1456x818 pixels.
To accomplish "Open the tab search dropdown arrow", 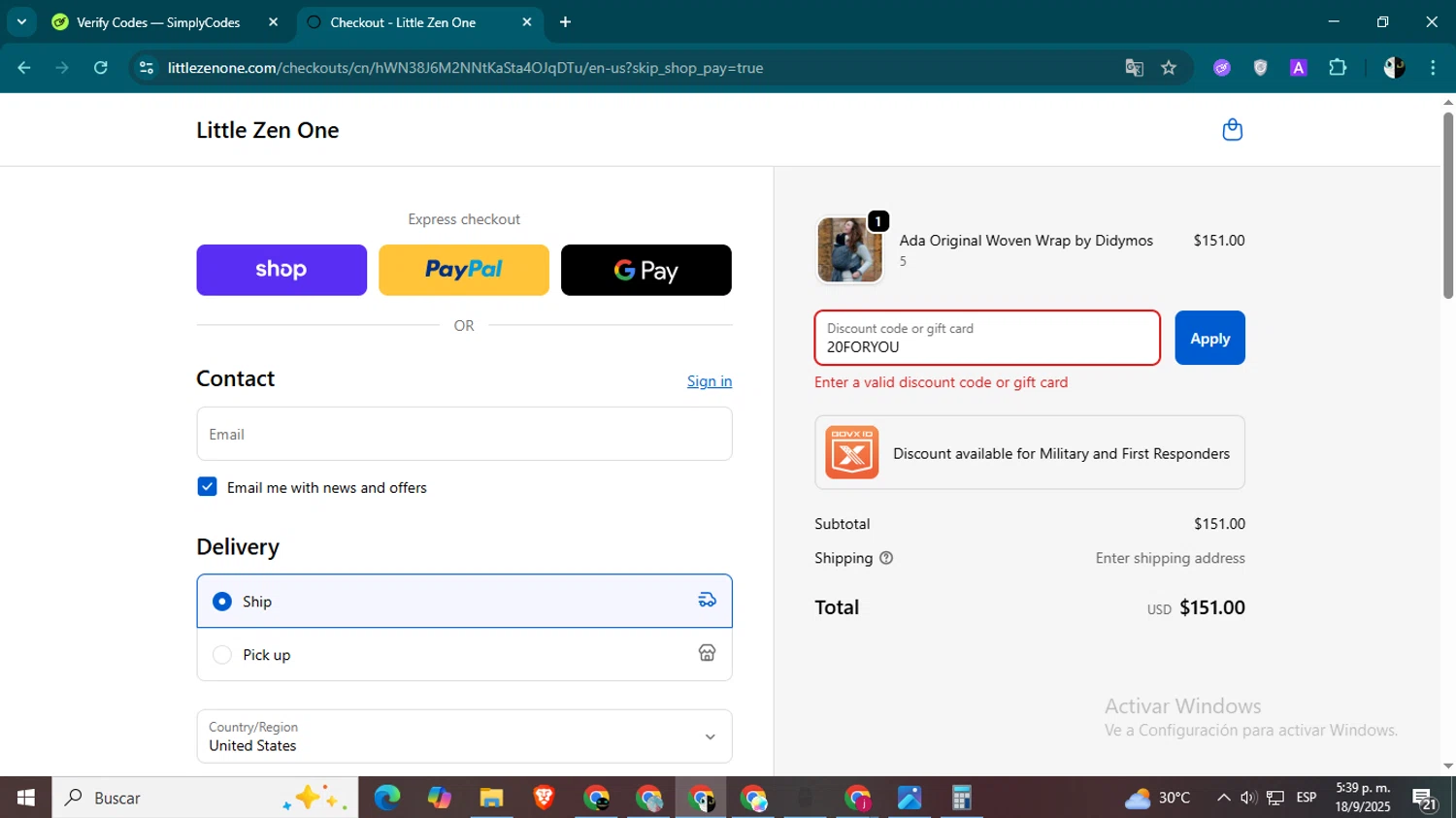I will [x=21, y=22].
